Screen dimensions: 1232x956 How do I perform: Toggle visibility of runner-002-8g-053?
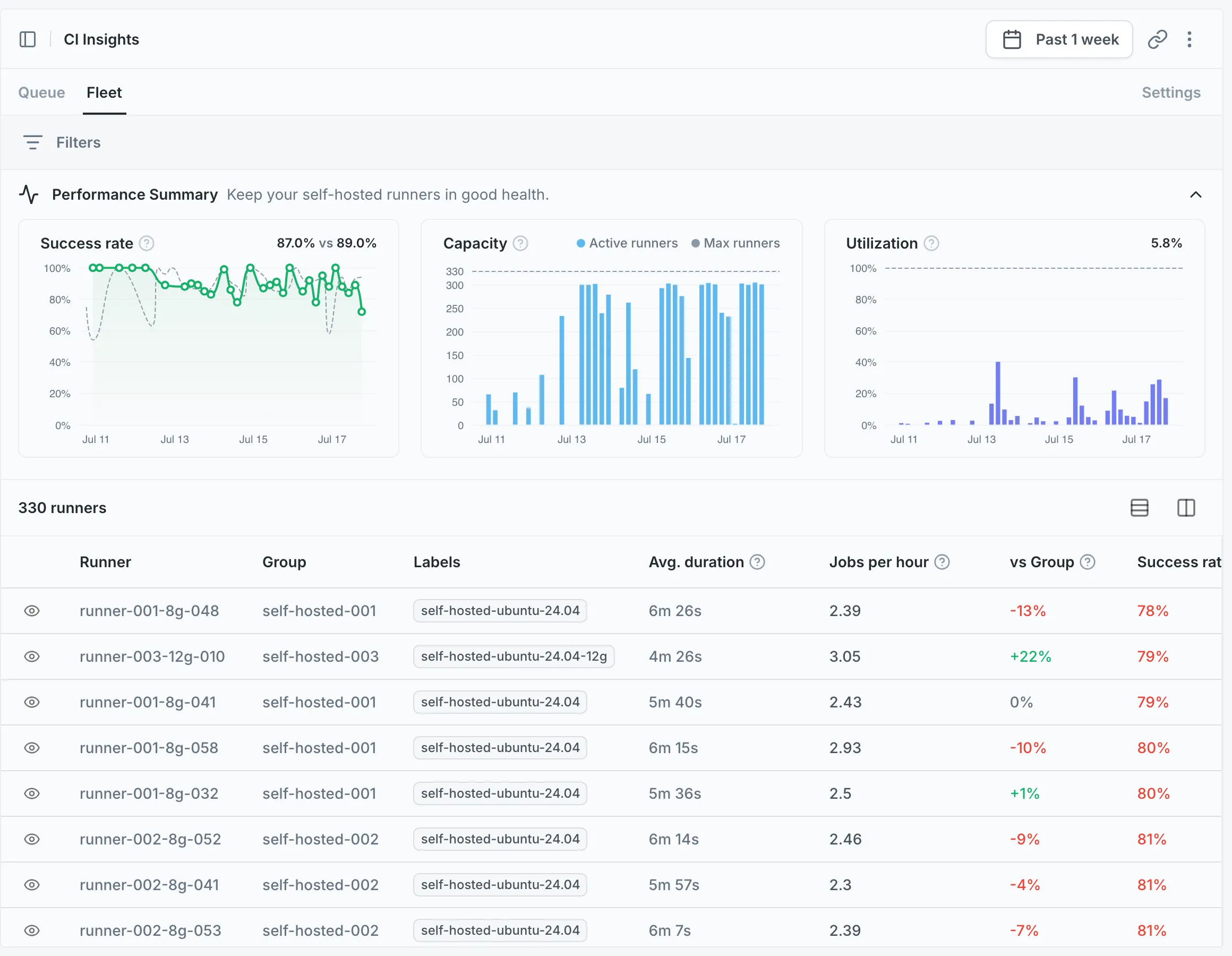pyautogui.click(x=32, y=931)
